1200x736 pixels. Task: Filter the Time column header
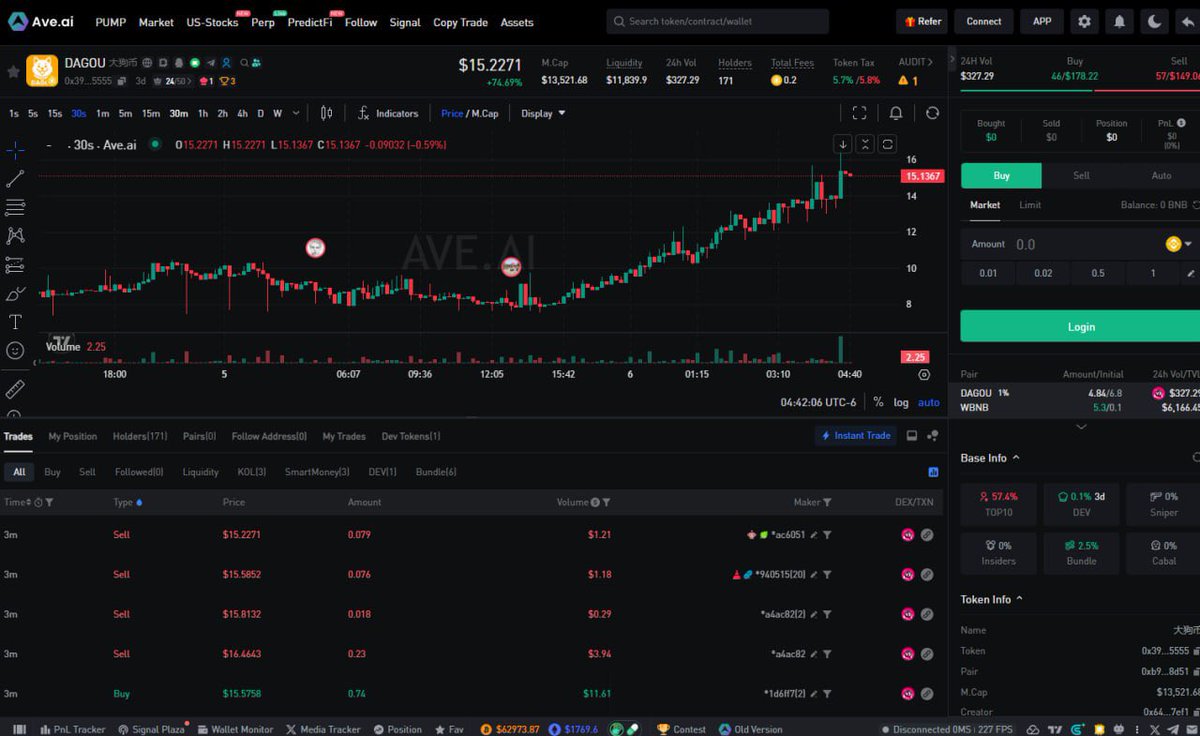pyautogui.click(x=49, y=503)
